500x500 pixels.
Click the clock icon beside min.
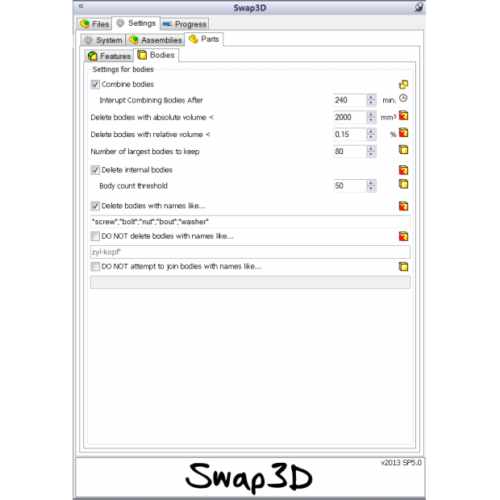tap(403, 98)
